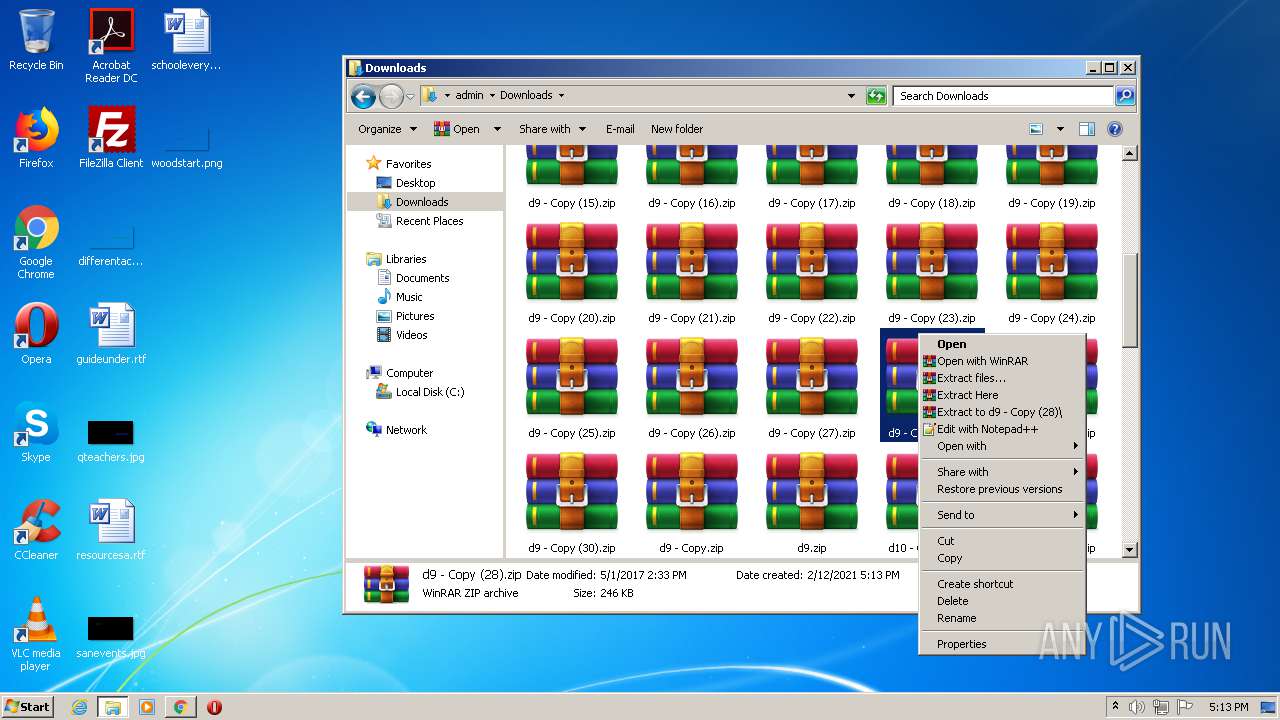Screen dimensions: 1280x720
Task: Show hidden tray icons arrow
Action: pos(1115,707)
